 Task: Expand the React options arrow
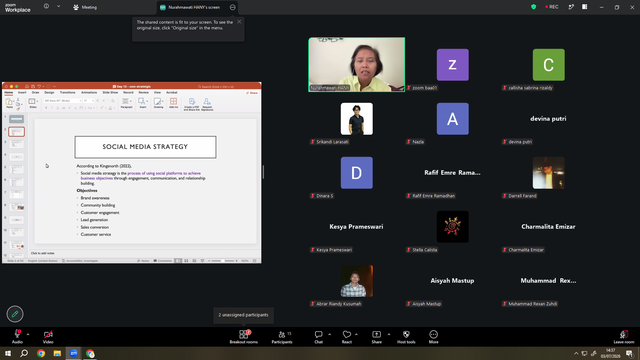click(x=356, y=334)
